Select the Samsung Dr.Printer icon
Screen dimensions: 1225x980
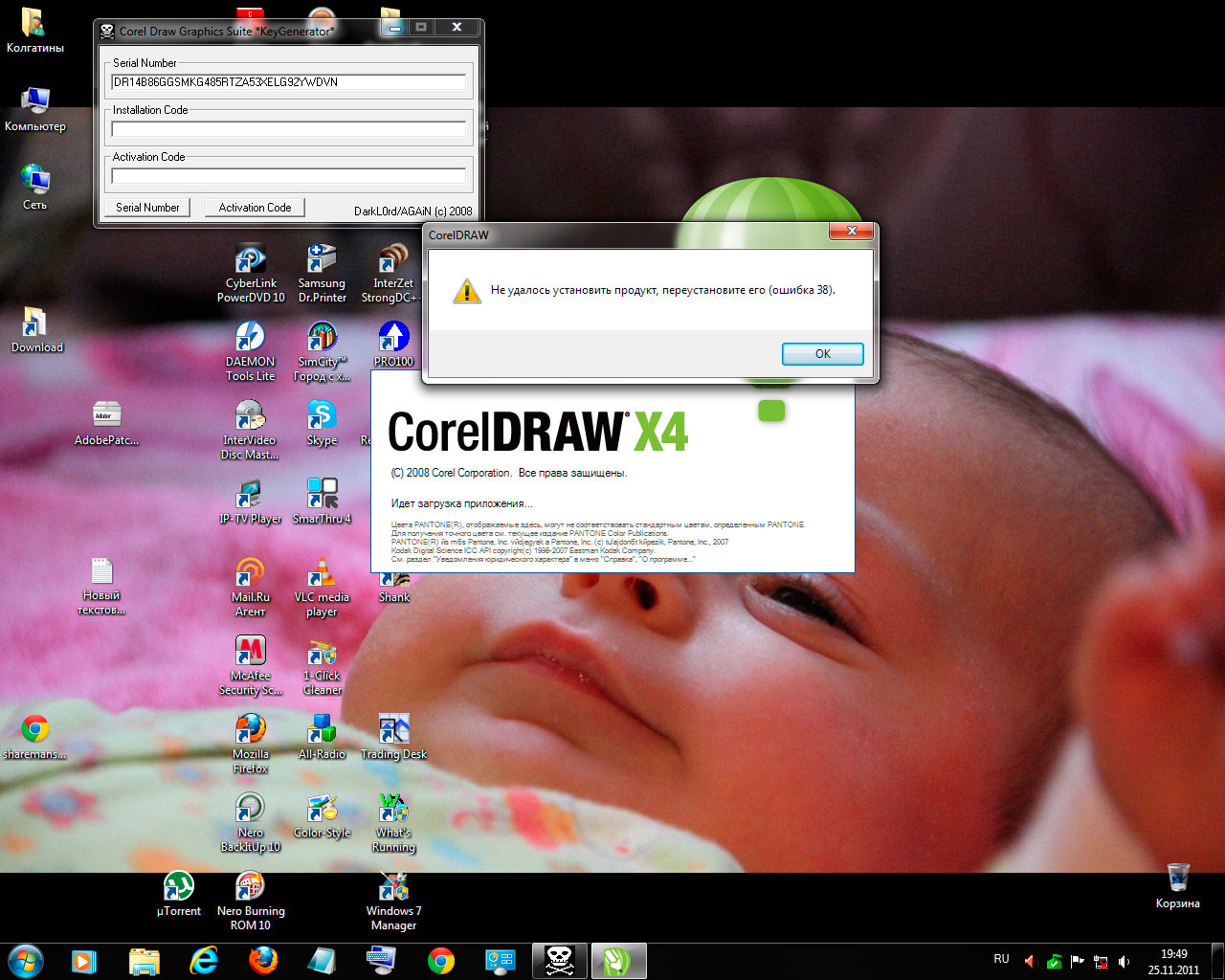click(x=322, y=273)
